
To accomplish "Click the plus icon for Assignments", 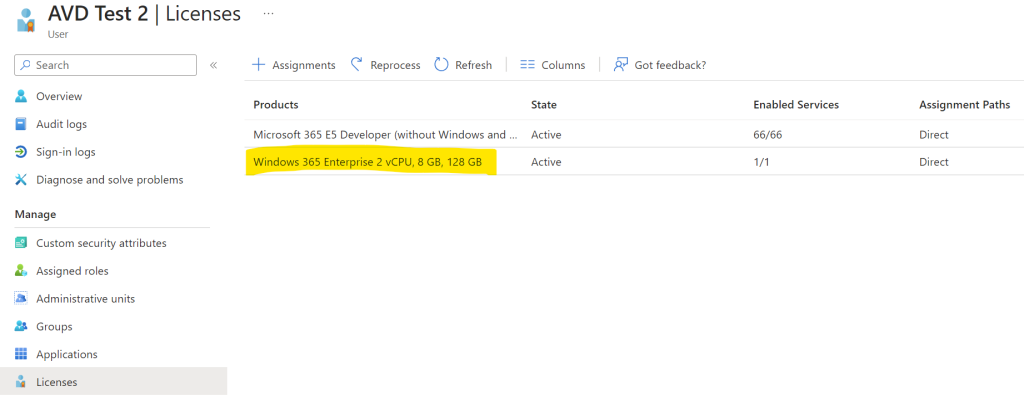I will point(259,65).
